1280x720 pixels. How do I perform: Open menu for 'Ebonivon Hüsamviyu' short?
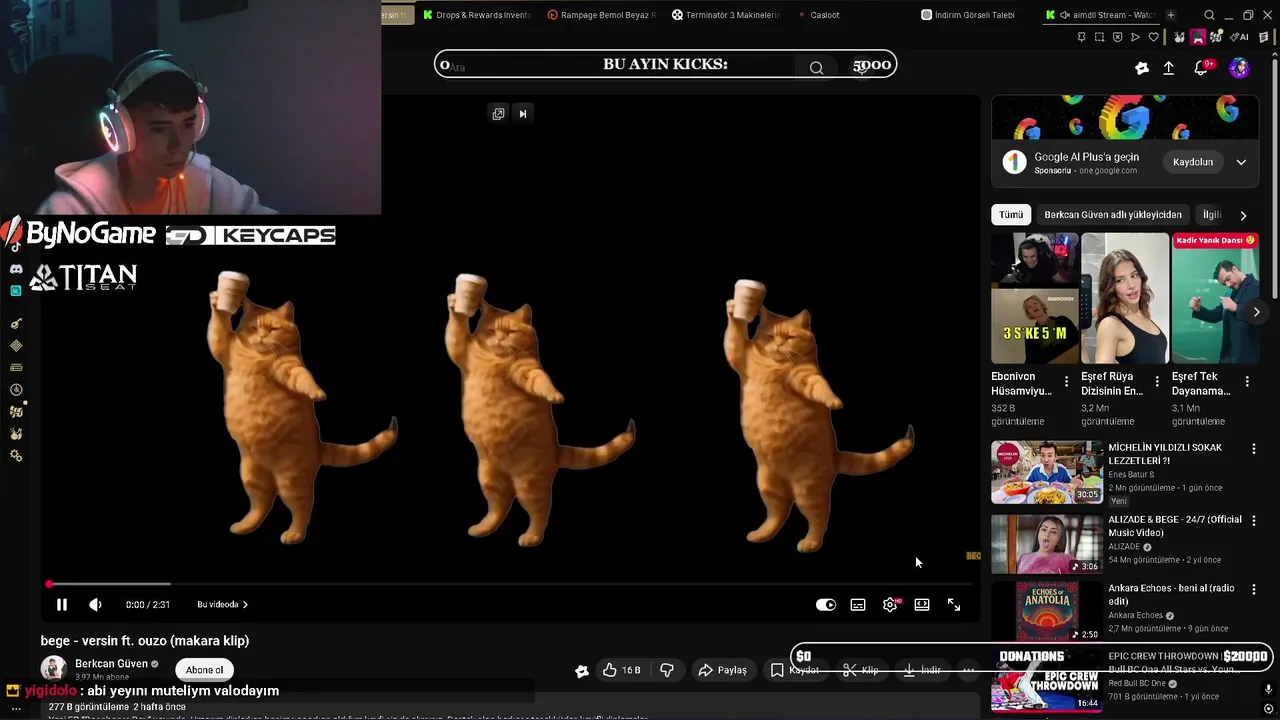pos(1066,381)
